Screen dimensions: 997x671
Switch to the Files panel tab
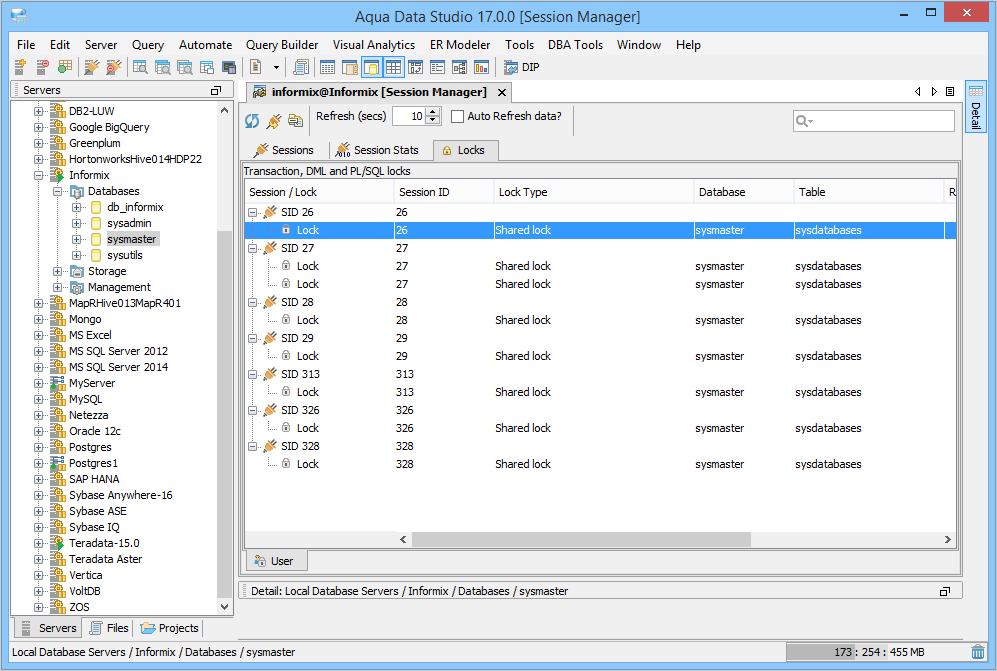click(x=109, y=628)
